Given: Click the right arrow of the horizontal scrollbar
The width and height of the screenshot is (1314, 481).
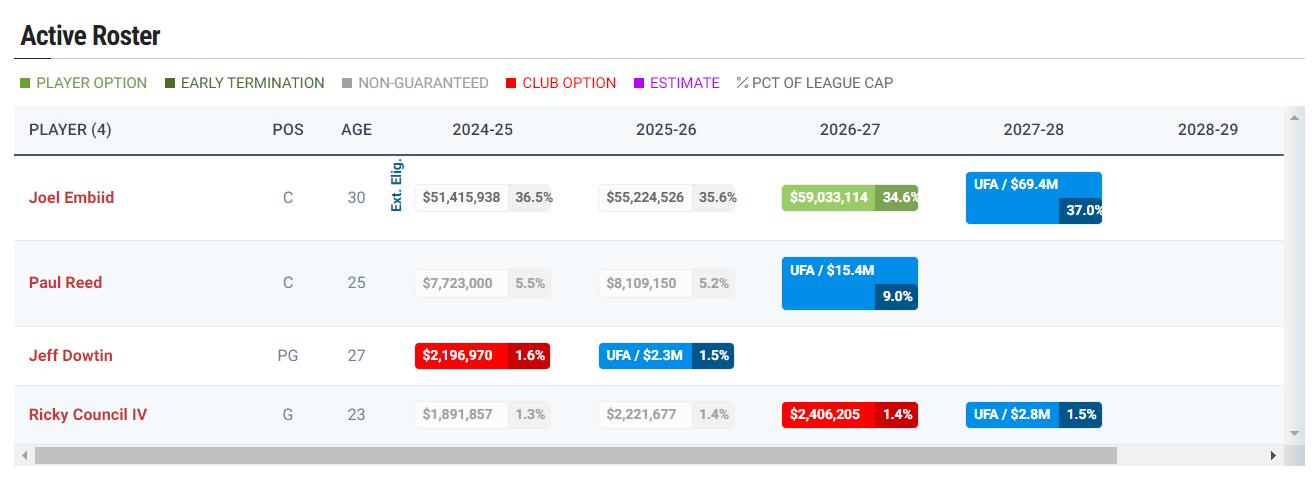Looking at the screenshot, I should click(1273, 456).
